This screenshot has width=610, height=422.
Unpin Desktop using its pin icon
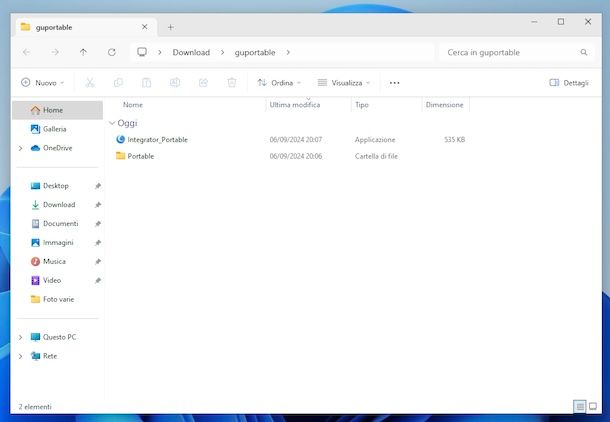tap(98, 186)
